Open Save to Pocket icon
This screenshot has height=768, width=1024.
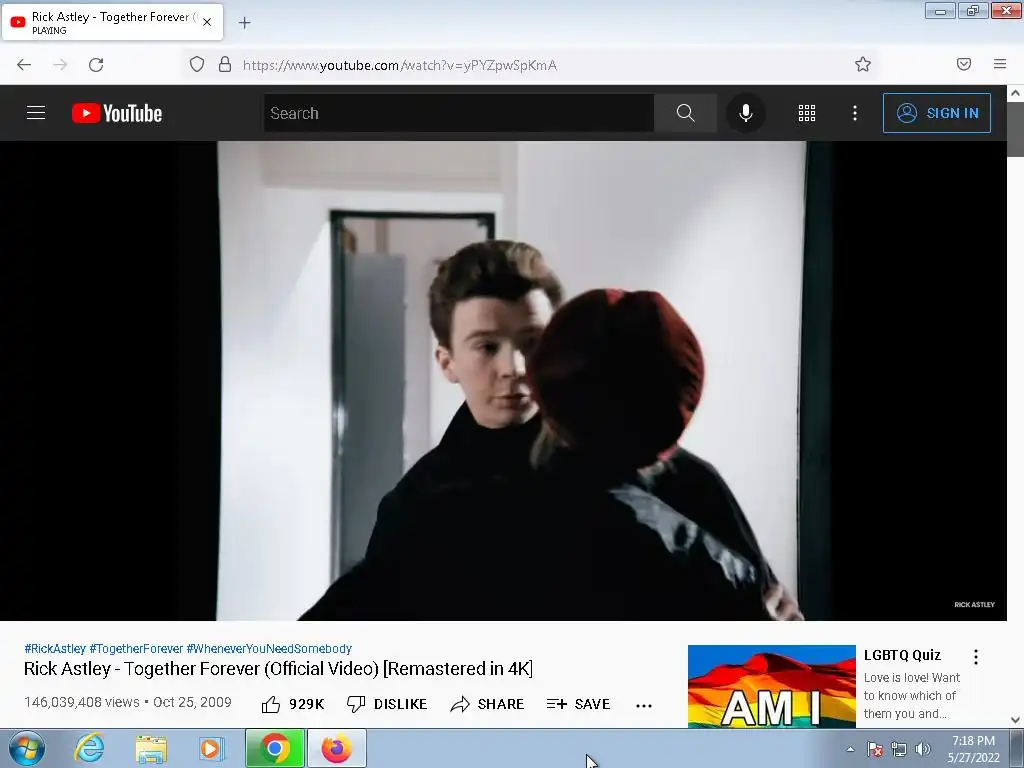(963, 64)
